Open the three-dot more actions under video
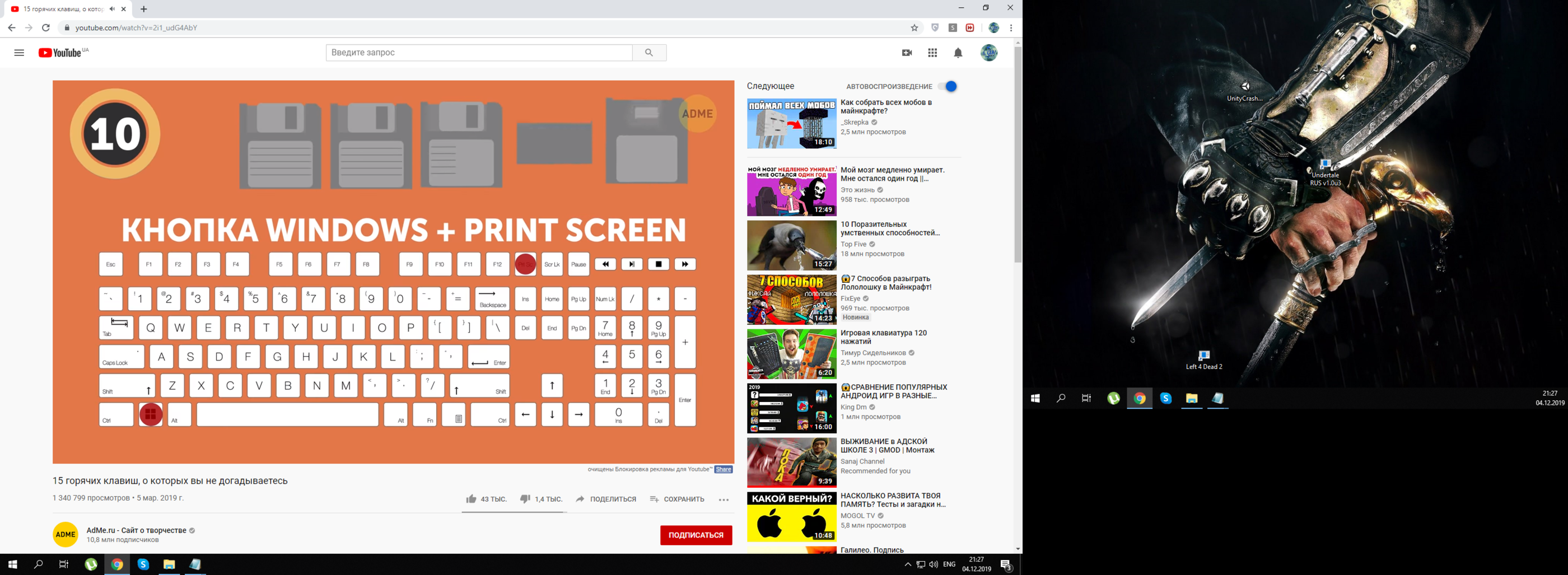Screen dimensions: 1568x575 724,499
